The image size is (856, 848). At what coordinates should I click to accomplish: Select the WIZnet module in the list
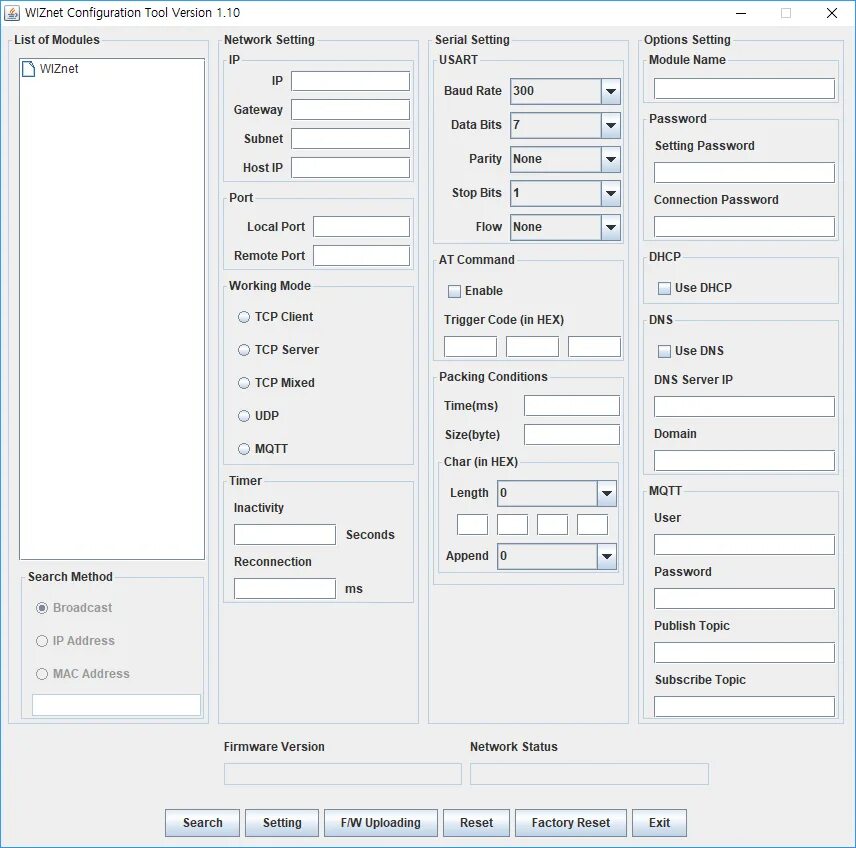coord(50,69)
